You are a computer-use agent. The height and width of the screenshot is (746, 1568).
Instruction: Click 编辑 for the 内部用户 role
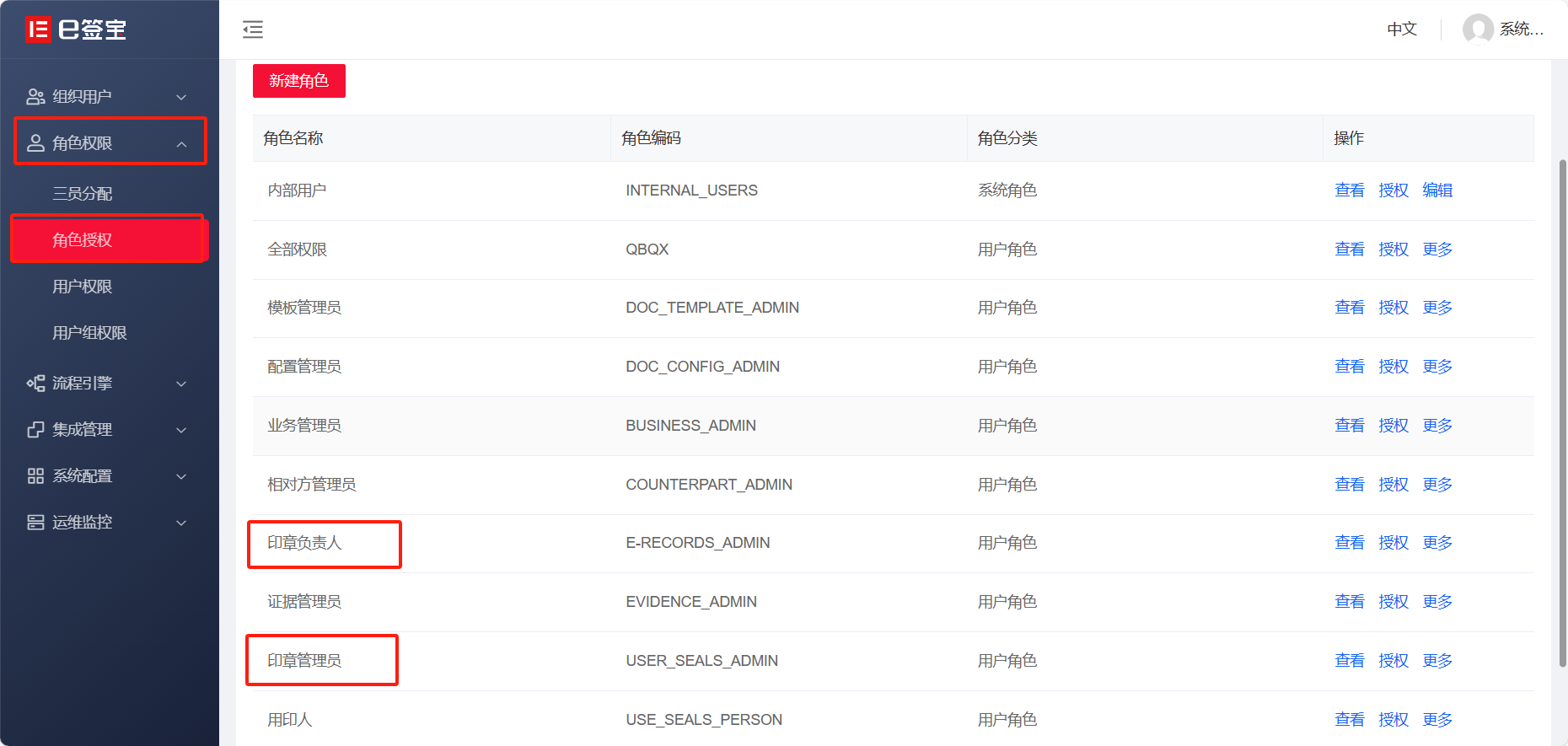click(1437, 191)
